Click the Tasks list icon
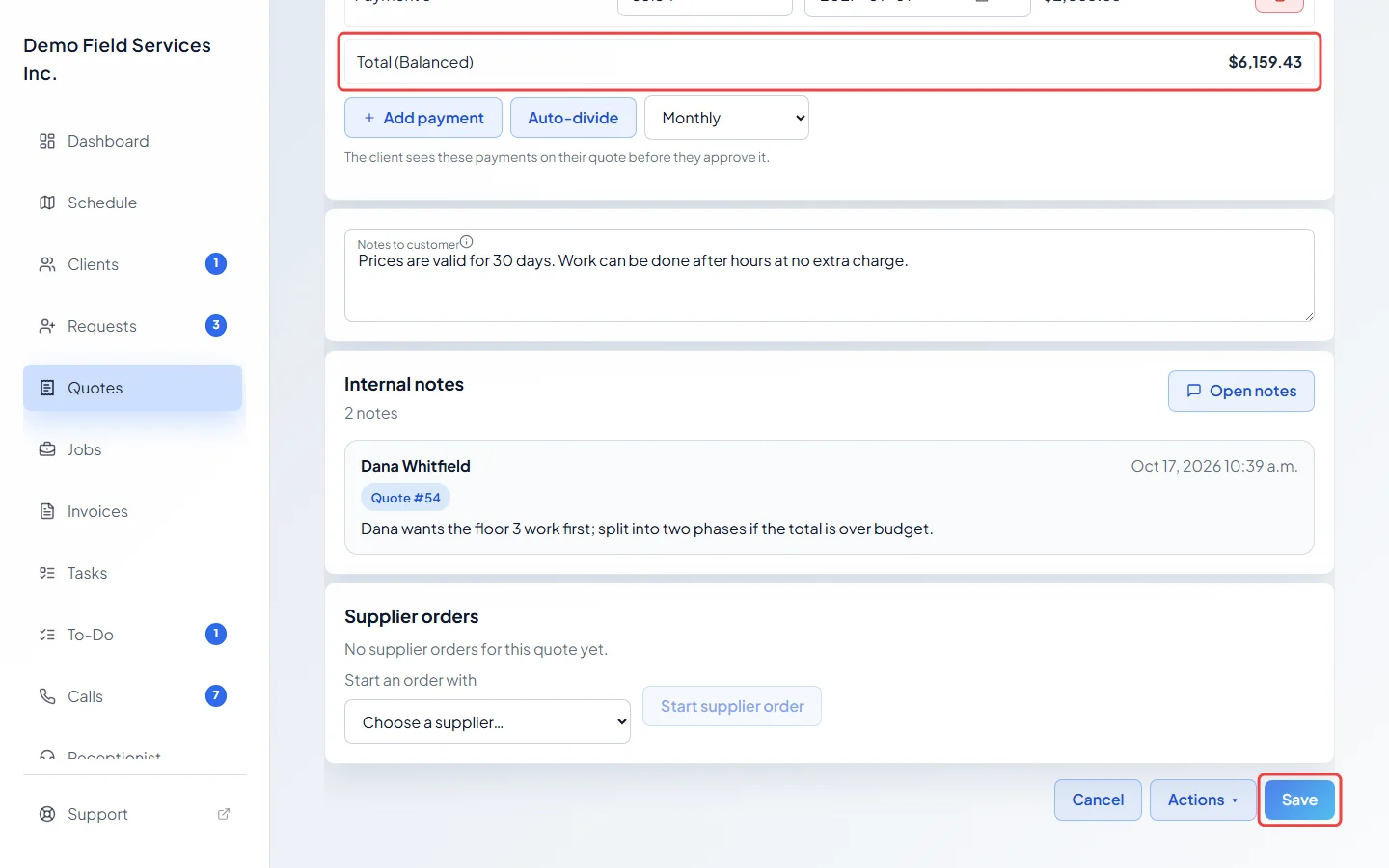 pyautogui.click(x=47, y=573)
